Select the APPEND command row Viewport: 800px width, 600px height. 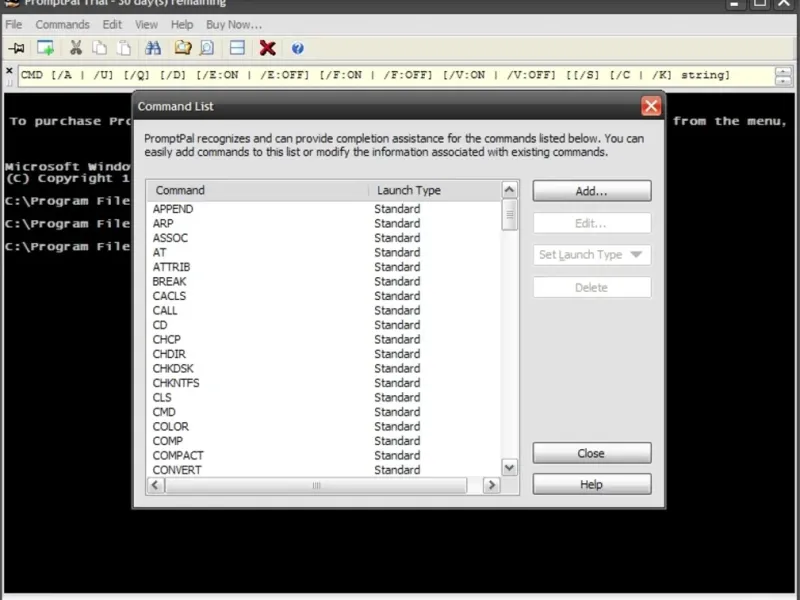click(x=324, y=209)
